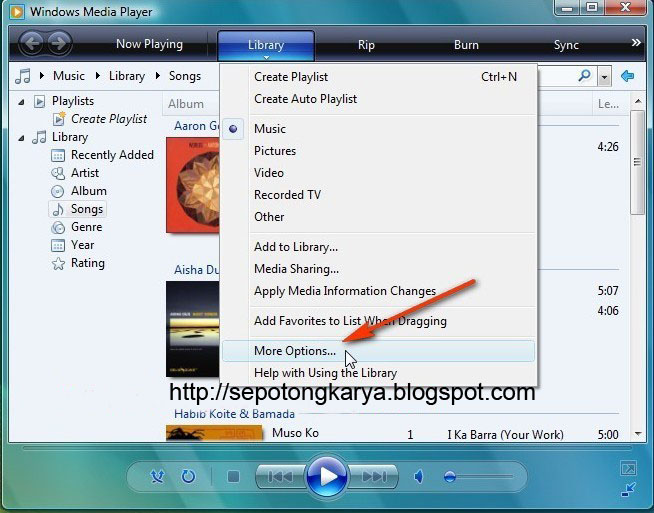
Task: Choose Apply Media Information Changes
Action: pos(379,291)
